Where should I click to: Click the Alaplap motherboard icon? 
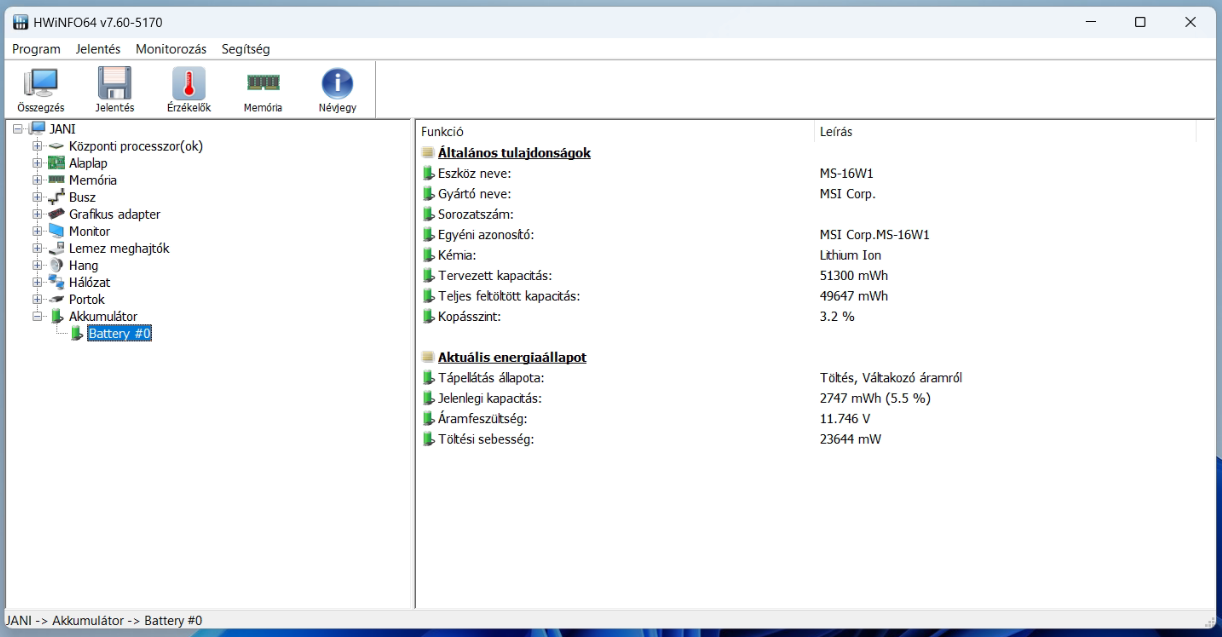coord(57,163)
